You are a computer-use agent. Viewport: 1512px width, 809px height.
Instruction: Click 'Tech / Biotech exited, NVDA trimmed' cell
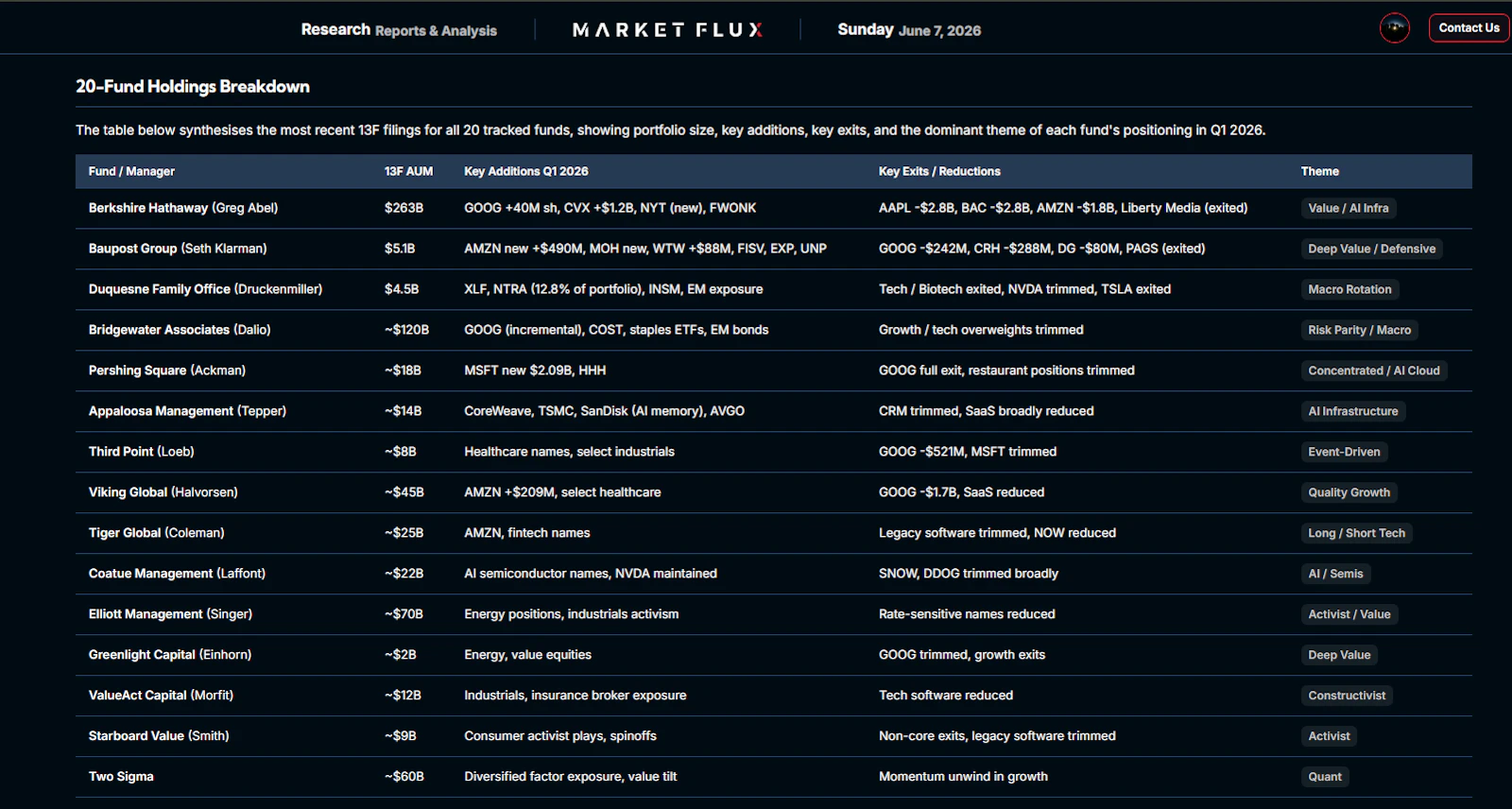coord(1024,289)
